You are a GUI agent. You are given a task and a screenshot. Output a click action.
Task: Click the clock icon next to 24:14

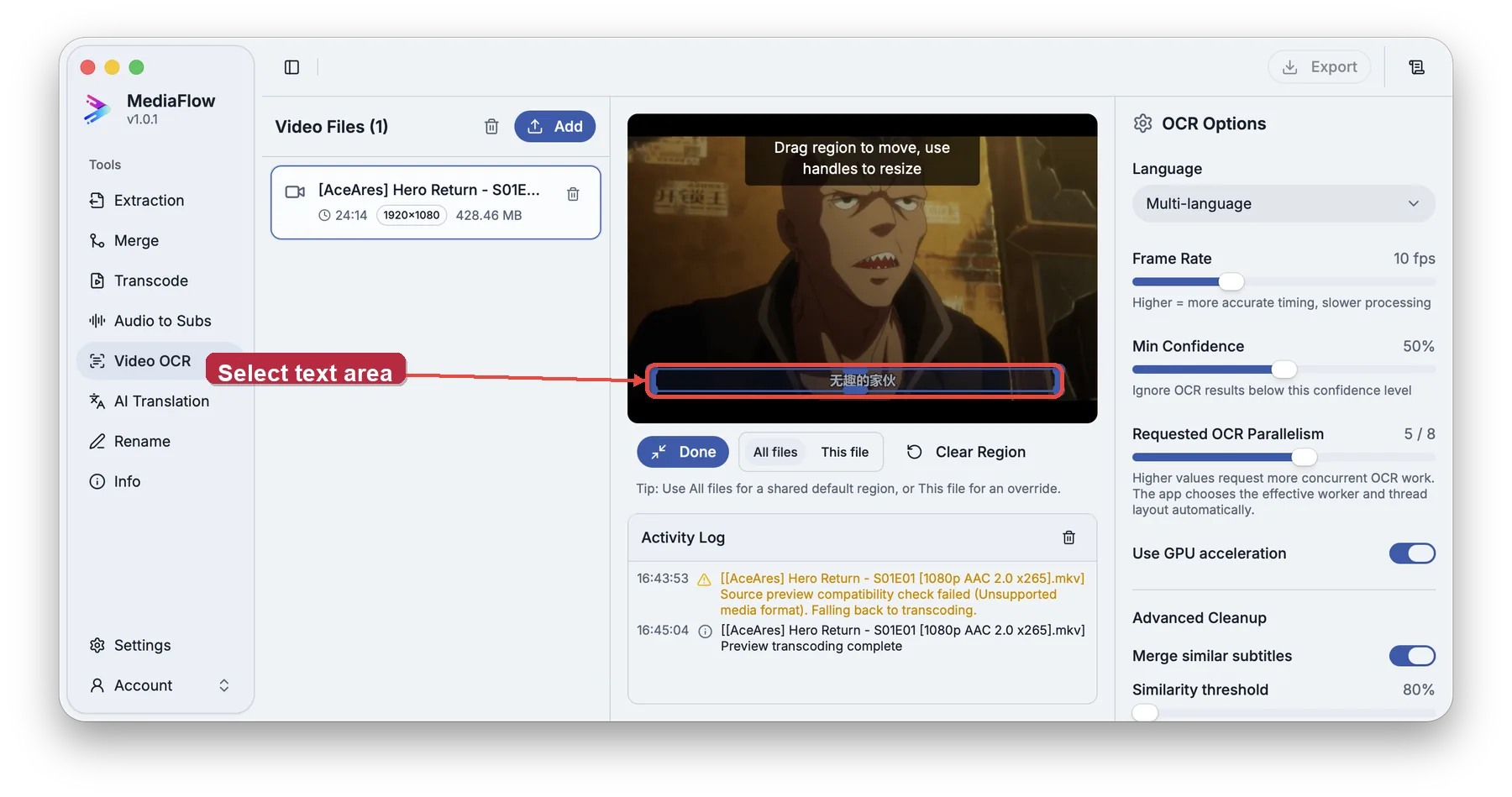point(325,216)
